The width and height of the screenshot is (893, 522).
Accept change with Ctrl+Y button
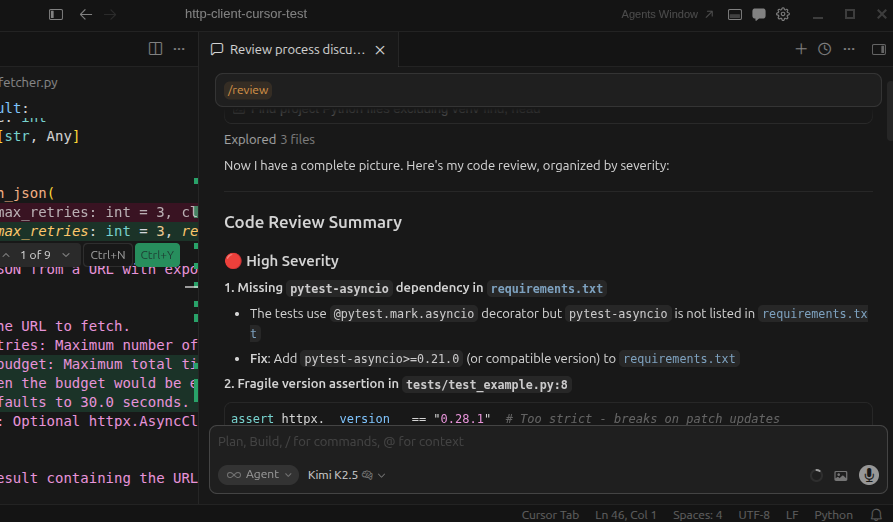157,255
